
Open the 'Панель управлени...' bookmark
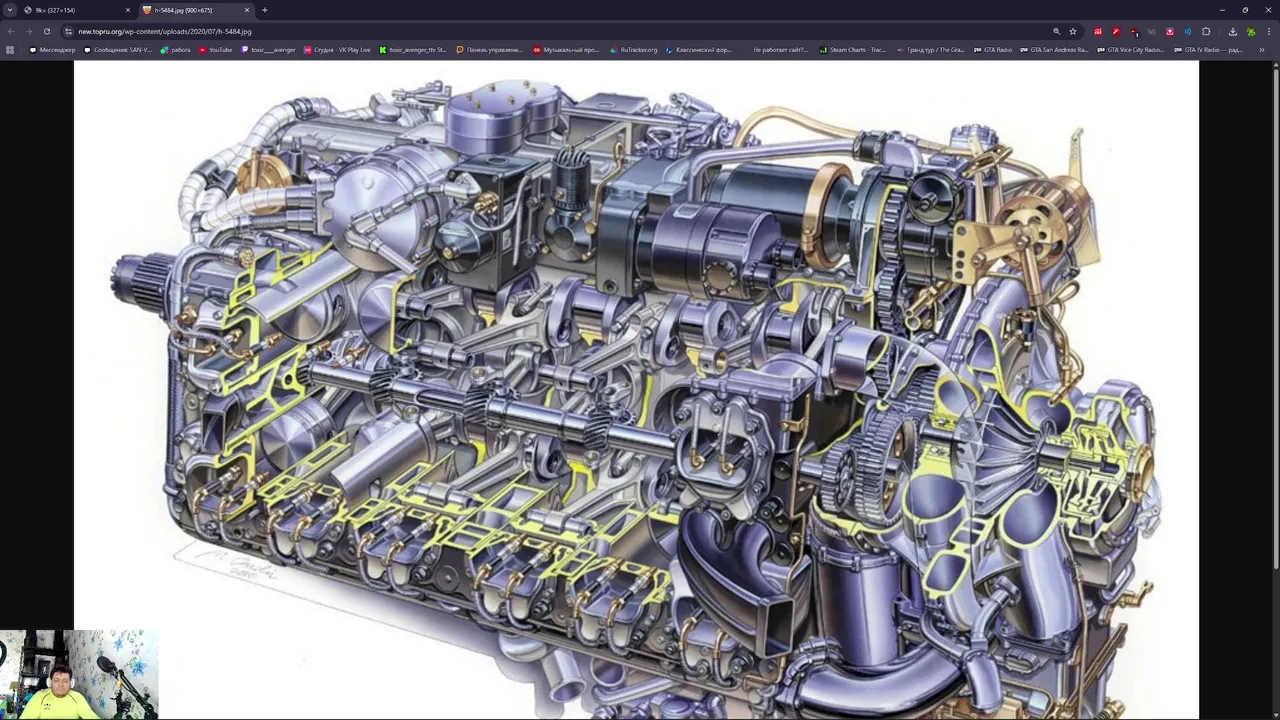489,50
